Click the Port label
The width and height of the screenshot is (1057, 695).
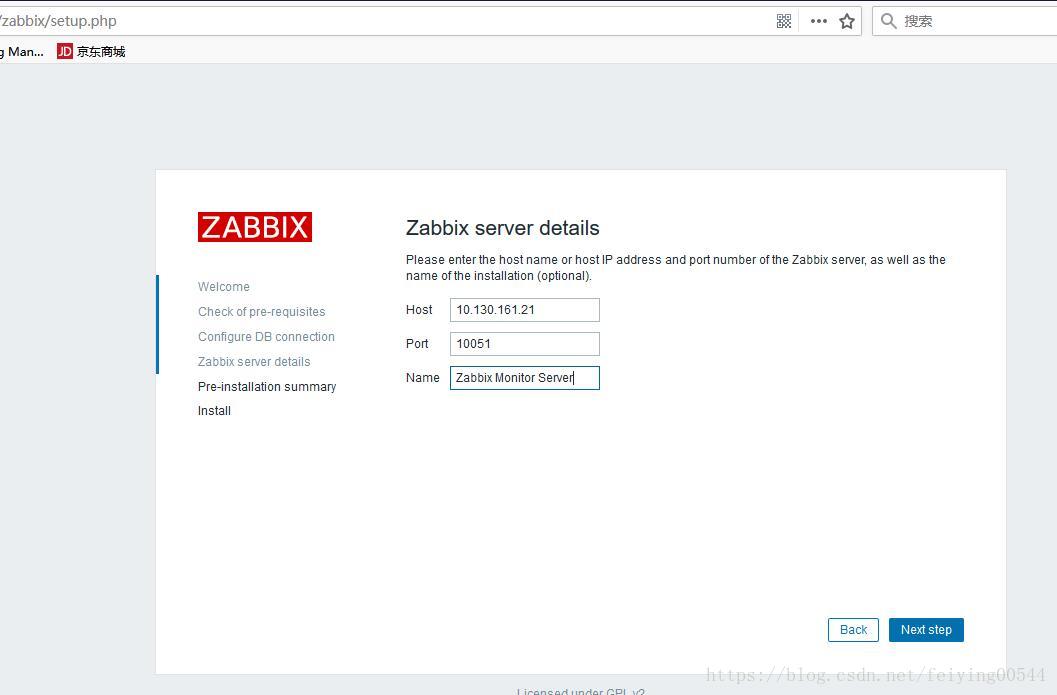point(417,344)
